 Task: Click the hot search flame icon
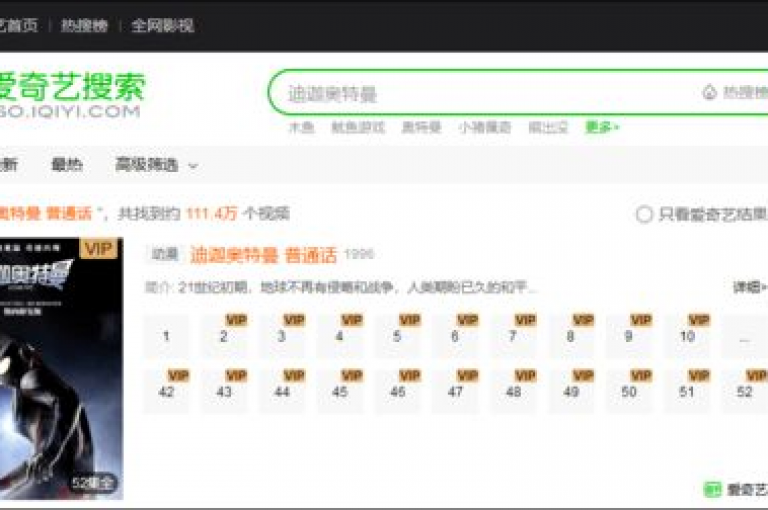[x=710, y=92]
